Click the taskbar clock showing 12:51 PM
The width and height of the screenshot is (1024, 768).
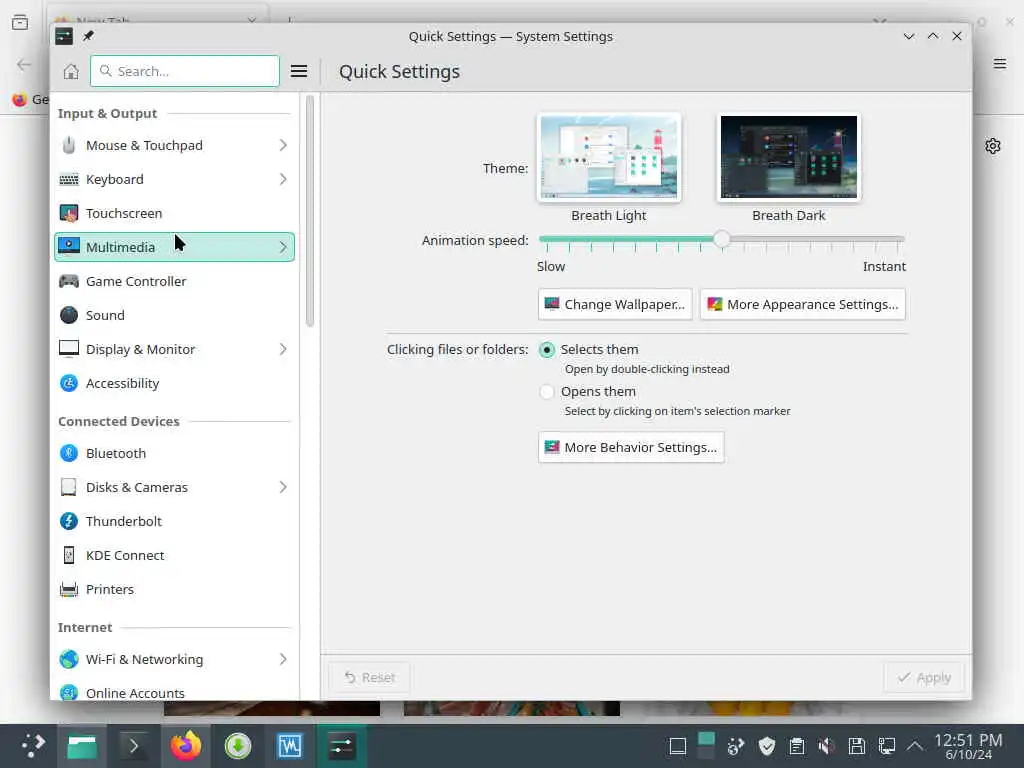[x=968, y=746]
